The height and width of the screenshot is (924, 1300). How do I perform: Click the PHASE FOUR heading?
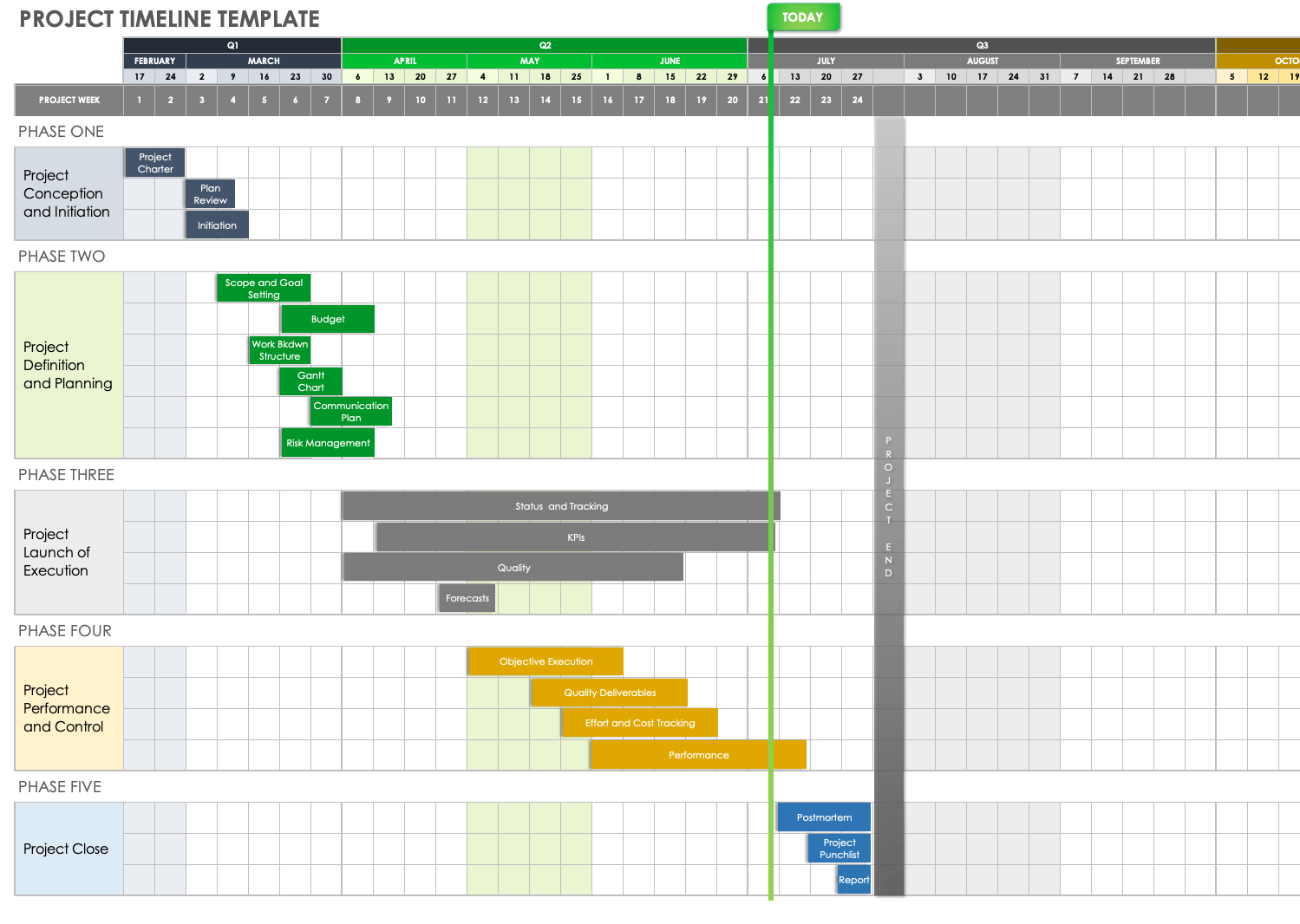pyautogui.click(x=65, y=631)
